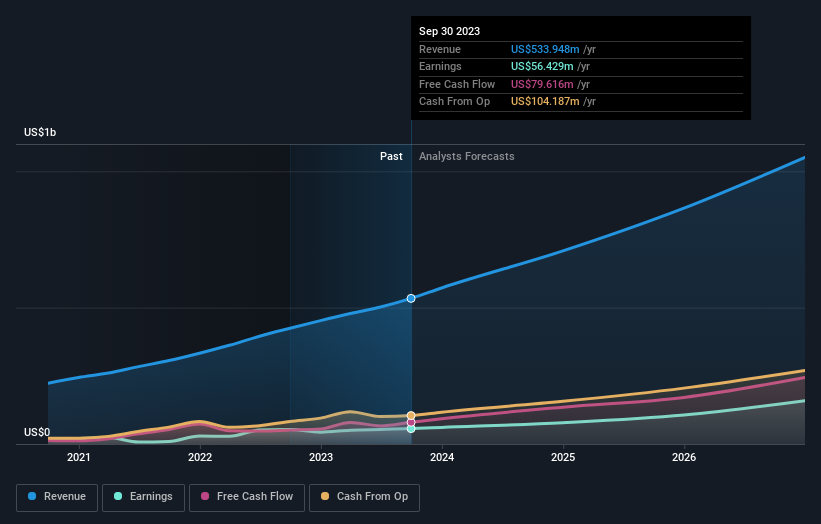The image size is (821, 524).
Task: Click the teal Earnings data point marker
Action: pyautogui.click(x=411, y=429)
